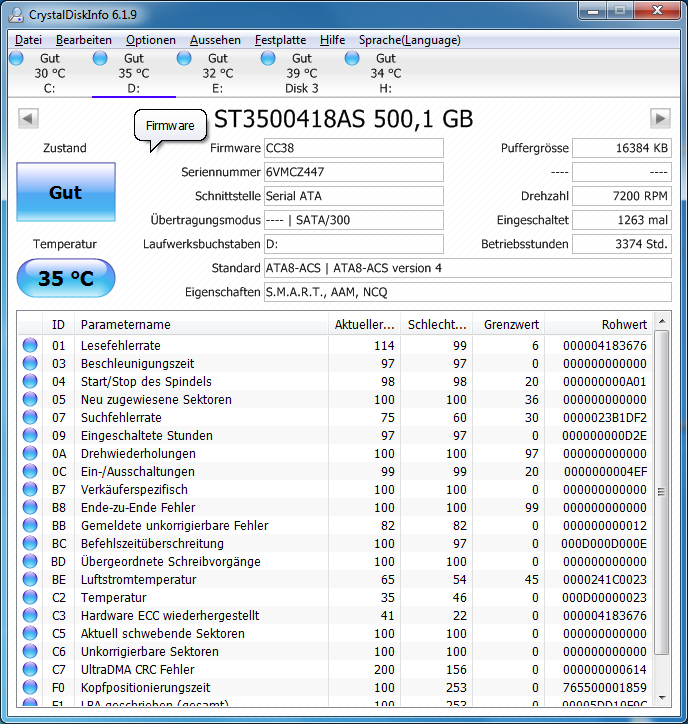Click status orb of Kopfpositionierungszeit row
Image resolution: width=688 pixels, height=724 pixels.
pyautogui.click(x=30, y=688)
